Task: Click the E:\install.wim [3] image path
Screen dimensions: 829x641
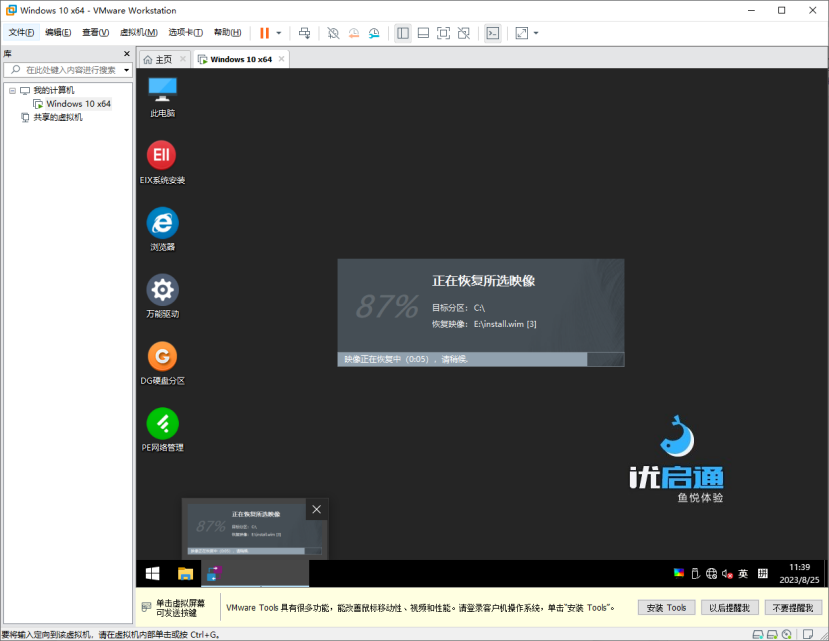Action: tap(505, 324)
